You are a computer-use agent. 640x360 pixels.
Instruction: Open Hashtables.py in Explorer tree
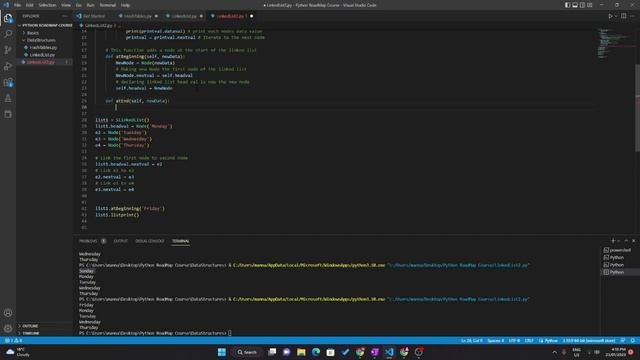(x=44, y=48)
